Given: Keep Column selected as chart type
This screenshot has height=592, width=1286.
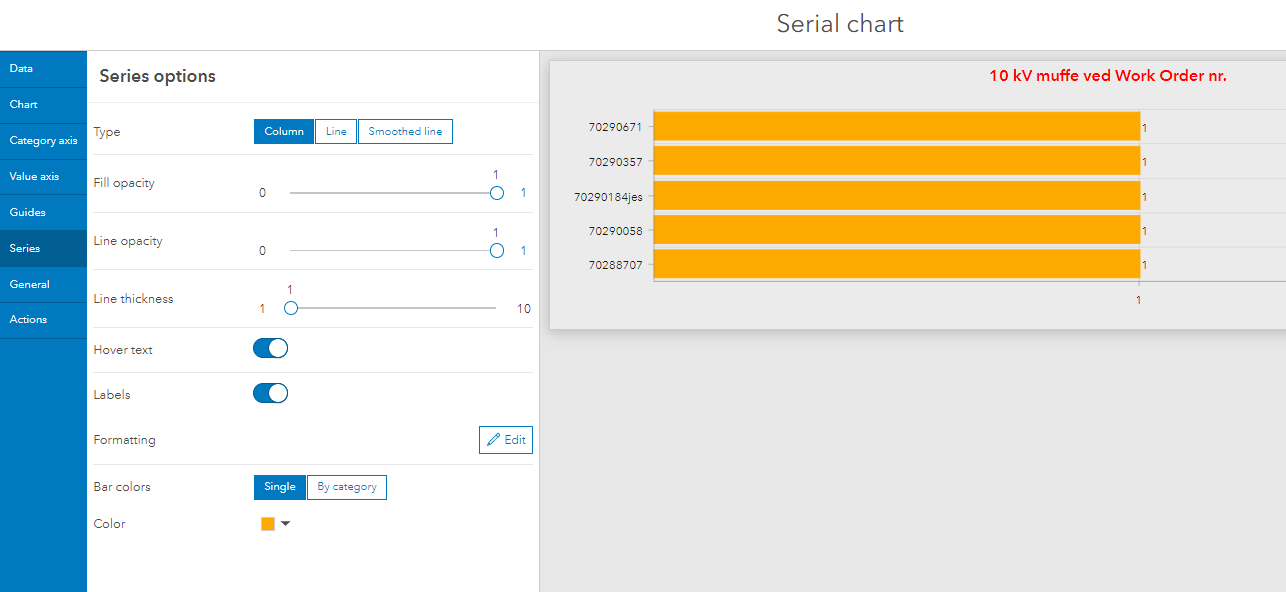Looking at the screenshot, I should pyautogui.click(x=283, y=131).
